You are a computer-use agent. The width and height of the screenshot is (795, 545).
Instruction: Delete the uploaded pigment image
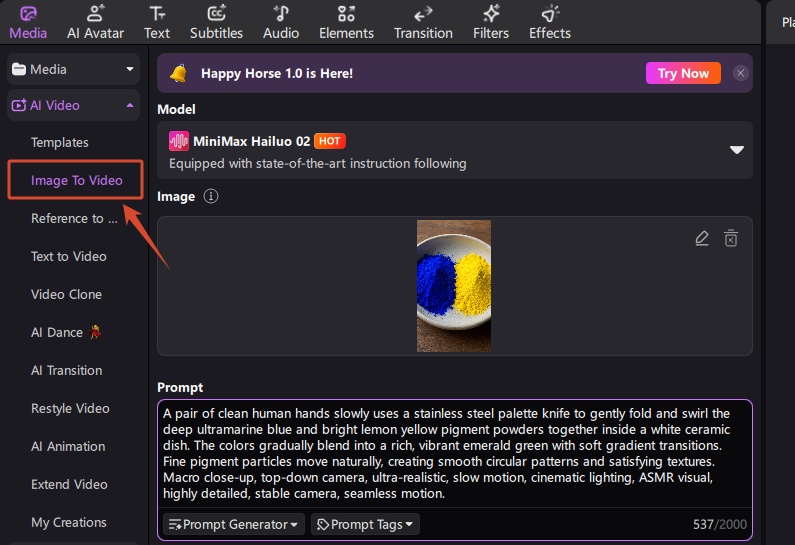[731, 238]
